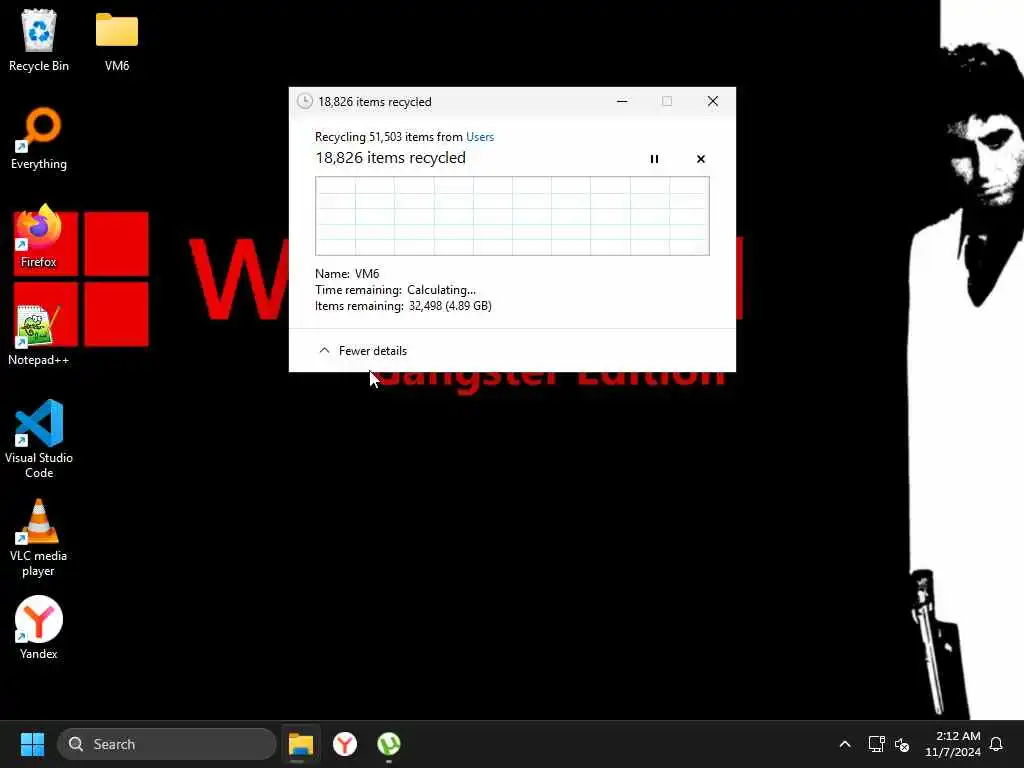The image size is (1024, 768).
Task: Open the notification bell icon
Action: tap(996, 744)
